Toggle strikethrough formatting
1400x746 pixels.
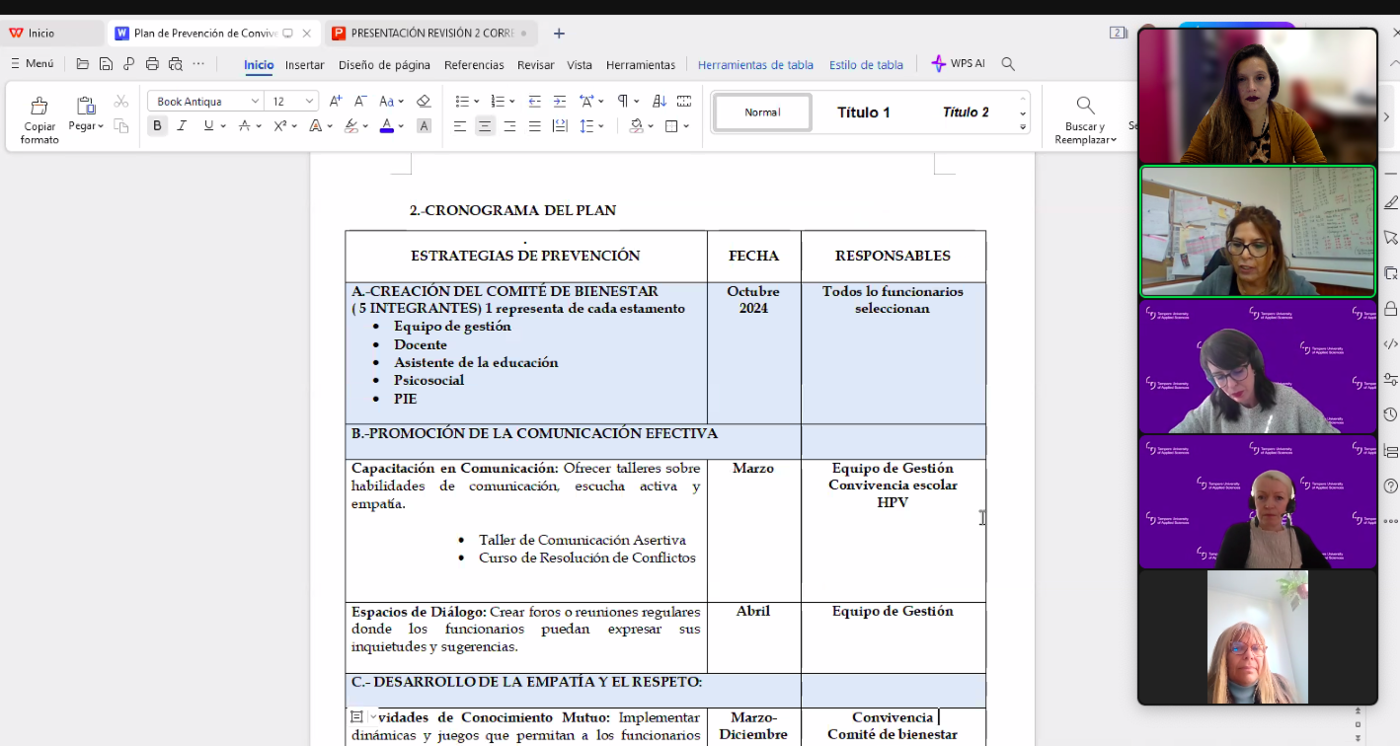tap(244, 126)
